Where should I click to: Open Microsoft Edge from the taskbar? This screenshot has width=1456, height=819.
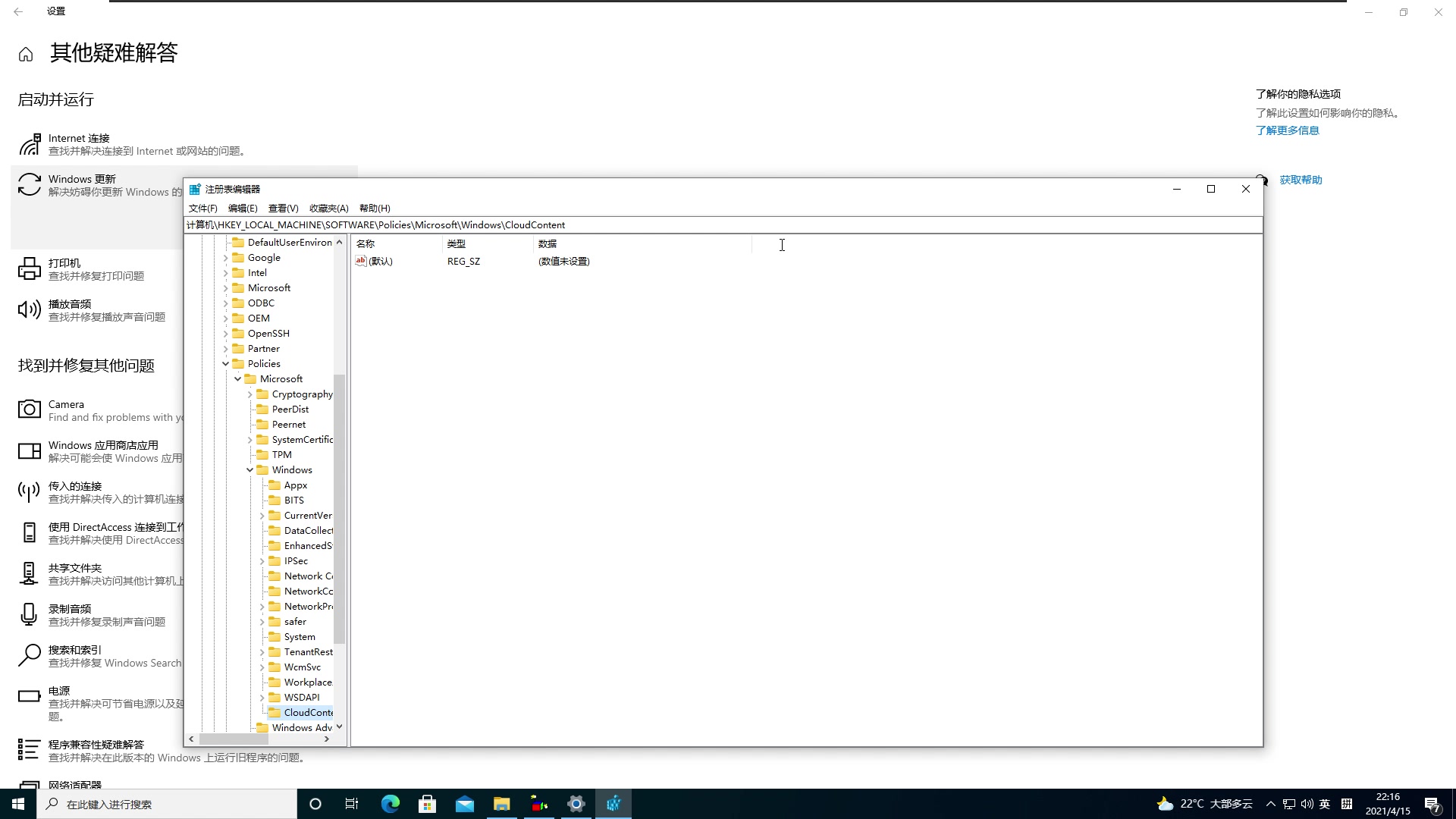click(x=391, y=803)
